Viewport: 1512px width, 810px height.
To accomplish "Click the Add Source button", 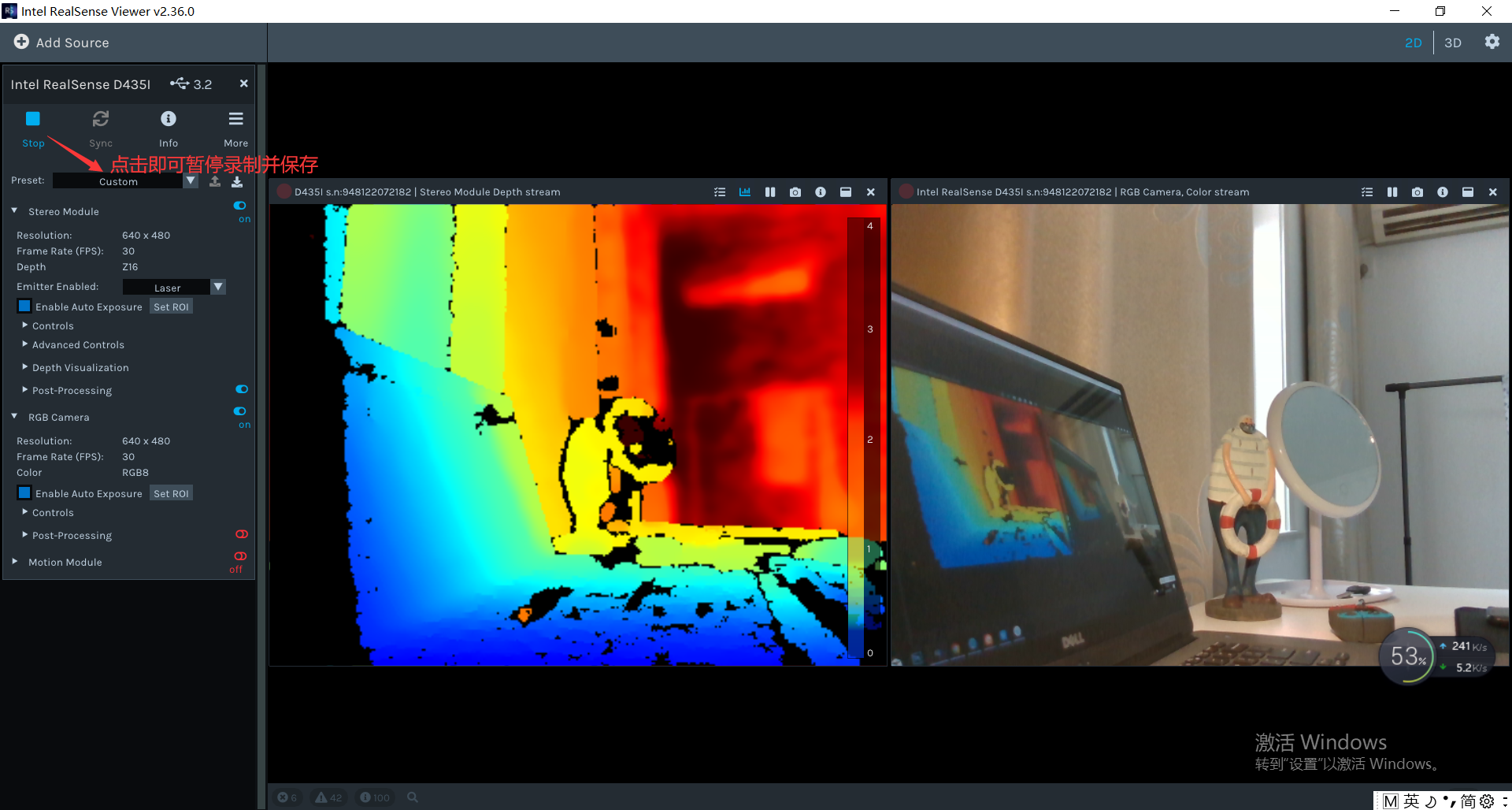I will [61, 43].
